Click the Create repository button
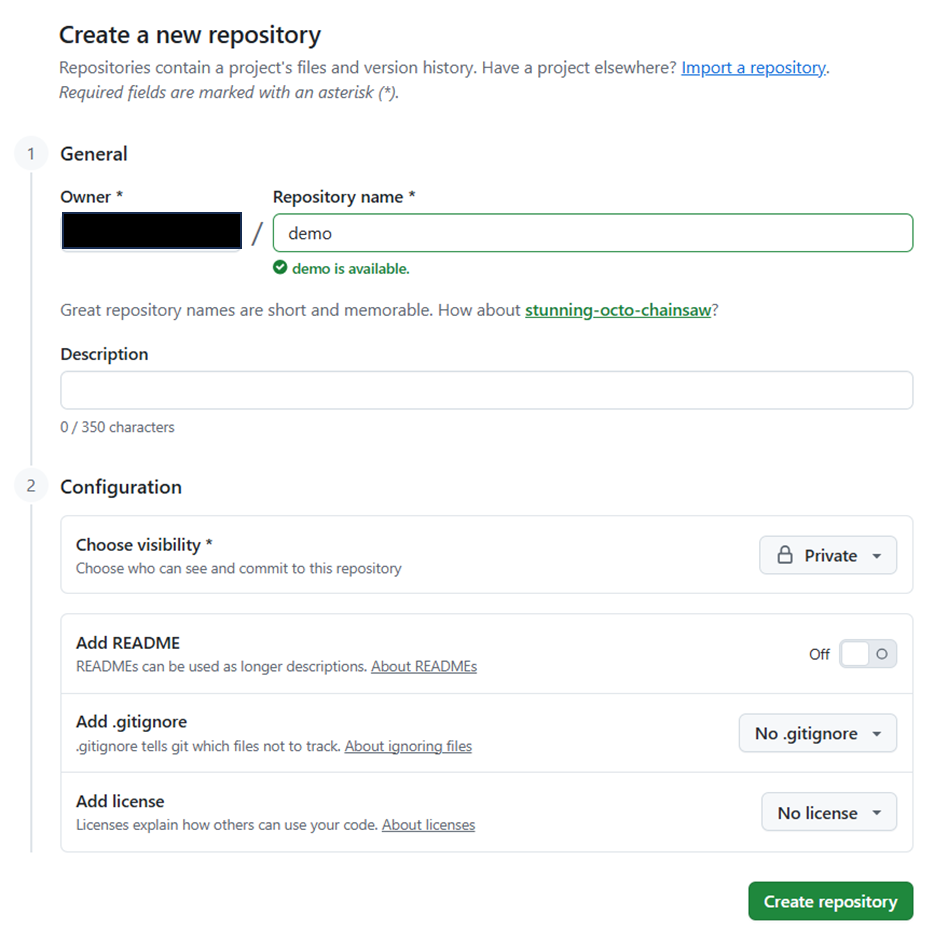This screenshot has width=948, height=929. click(830, 901)
